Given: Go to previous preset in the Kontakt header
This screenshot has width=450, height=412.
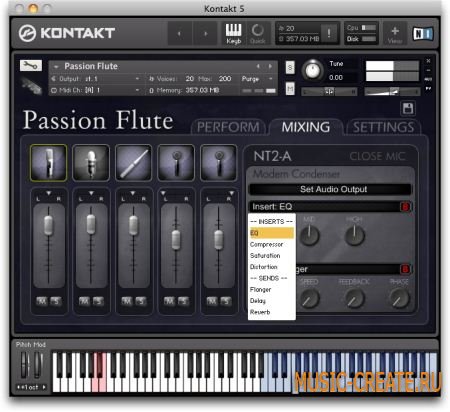Looking at the screenshot, I should point(179,33).
